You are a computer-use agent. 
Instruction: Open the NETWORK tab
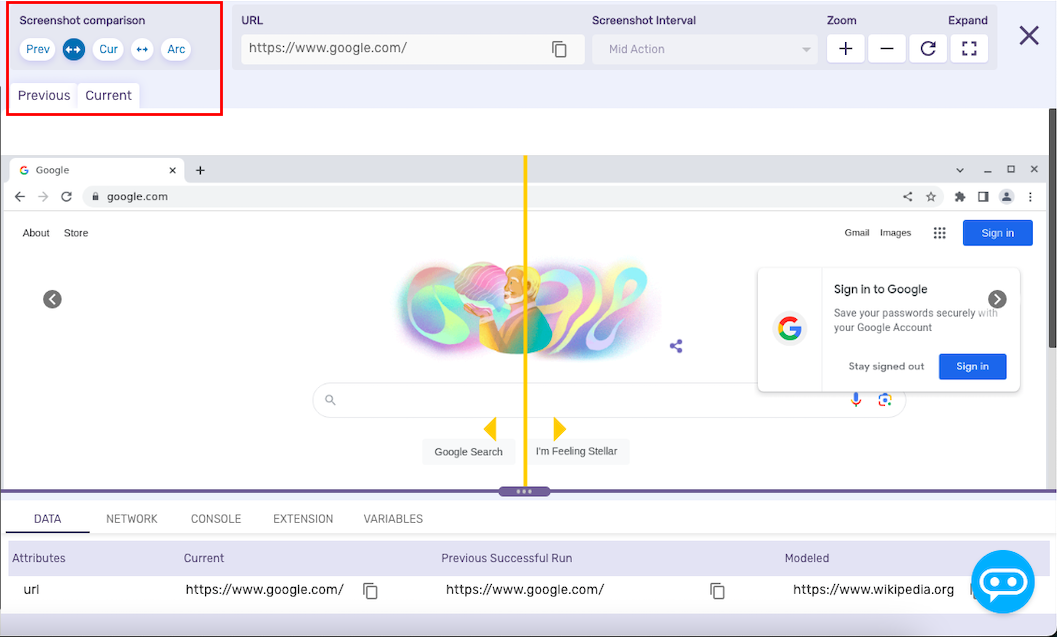coord(131,519)
